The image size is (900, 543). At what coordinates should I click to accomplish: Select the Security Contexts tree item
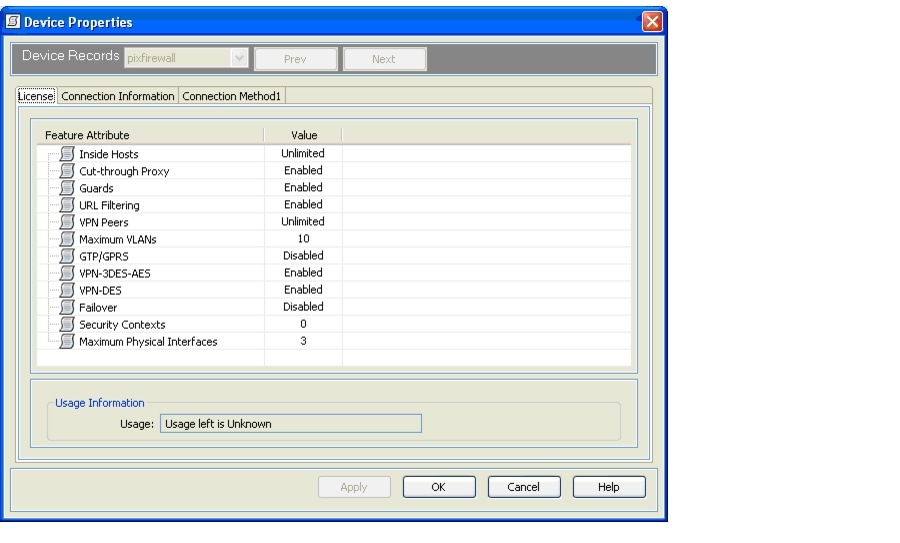[122, 324]
